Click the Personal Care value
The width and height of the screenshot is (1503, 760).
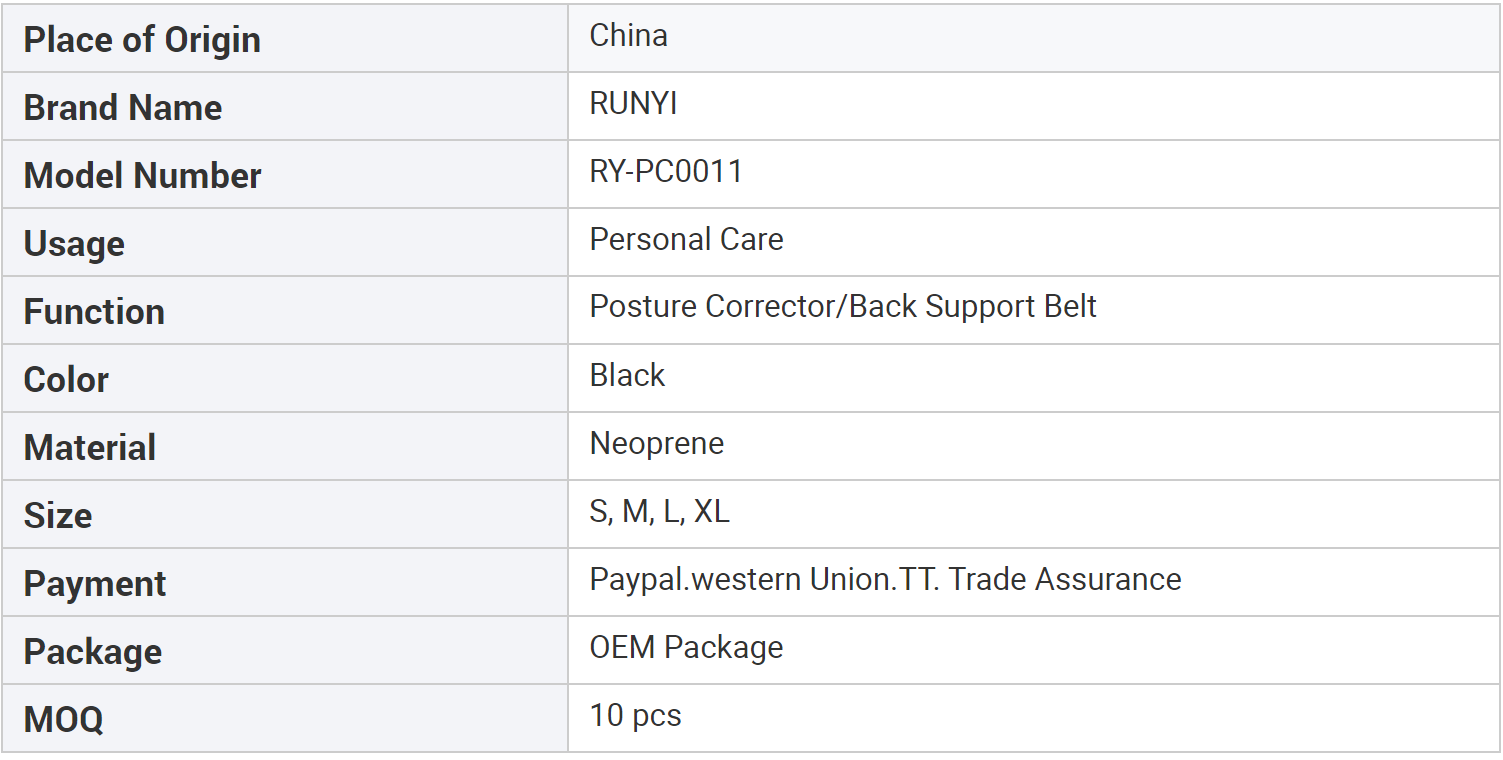pos(686,240)
